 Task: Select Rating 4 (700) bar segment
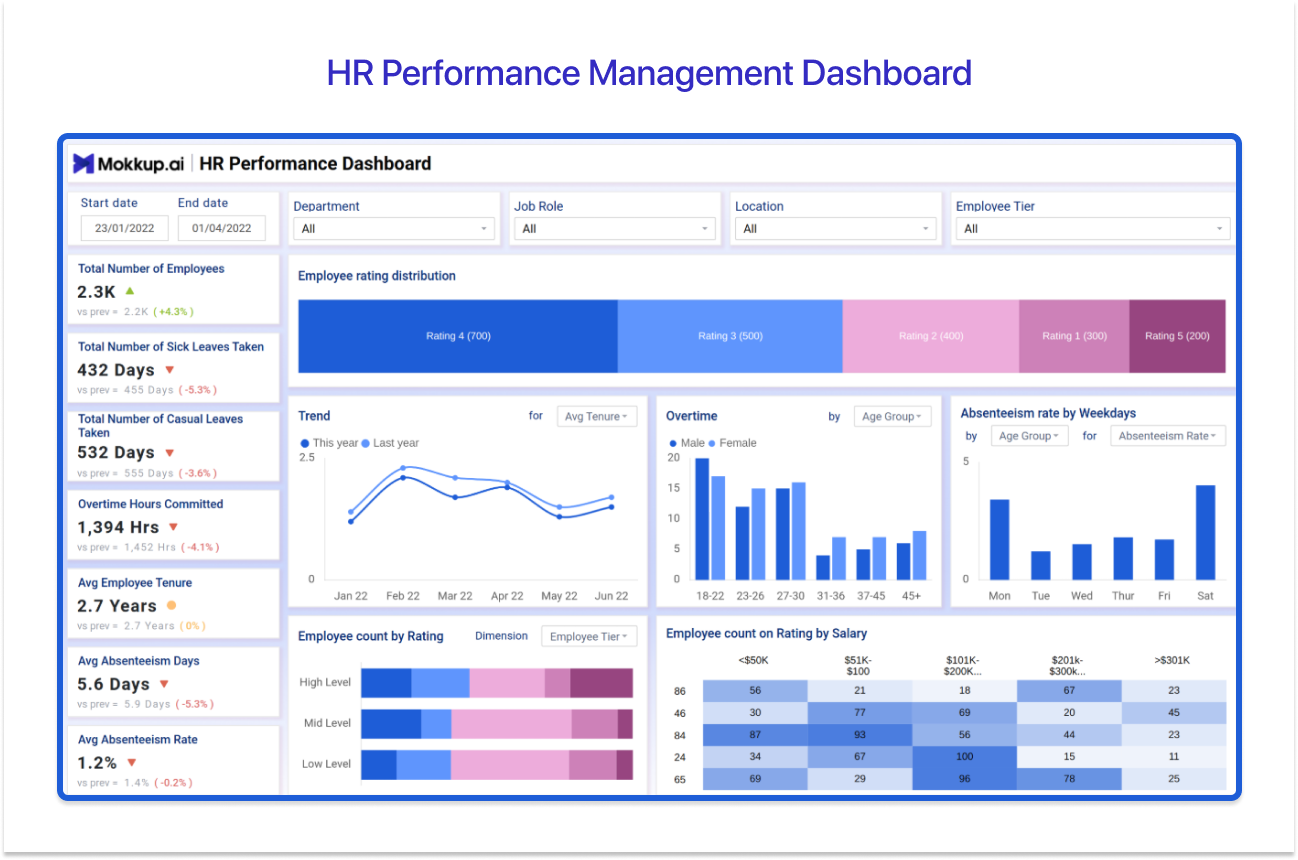[x=458, y=336]
